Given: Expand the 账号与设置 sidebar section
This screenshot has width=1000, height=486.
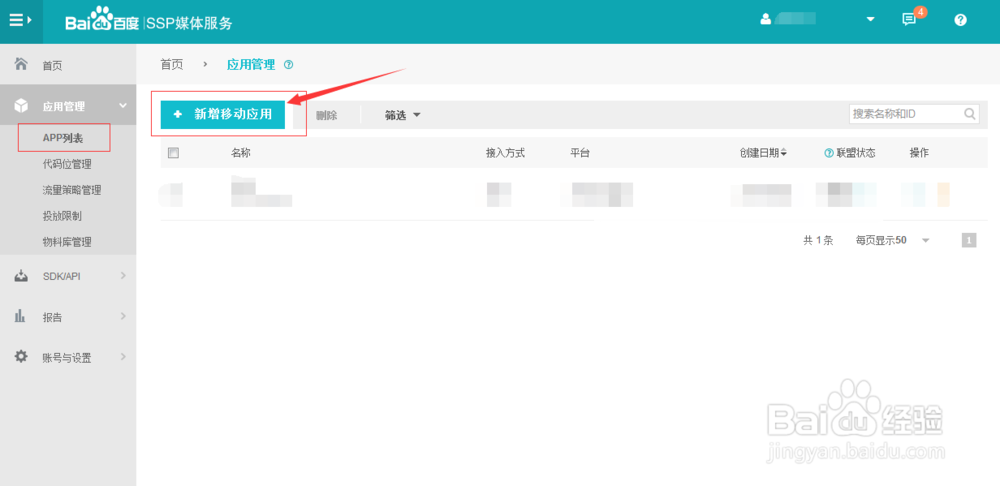Looking at the screenshot, I should 123,357.
